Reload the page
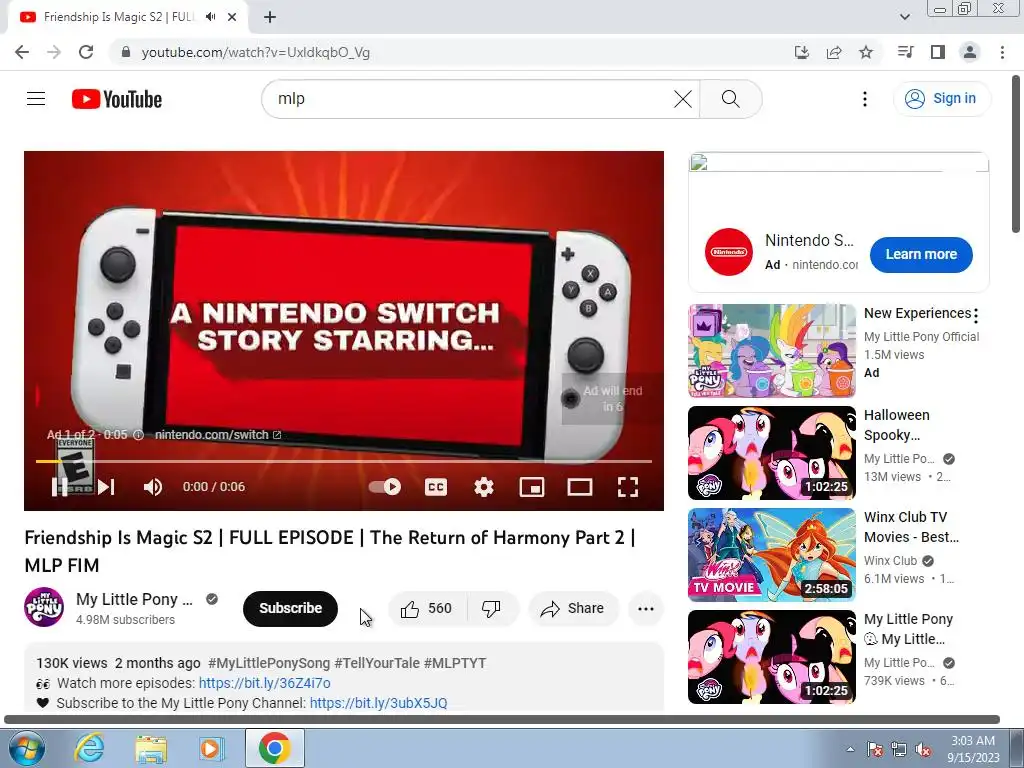This screenshot has height=768, width=1024. point(86,52)
